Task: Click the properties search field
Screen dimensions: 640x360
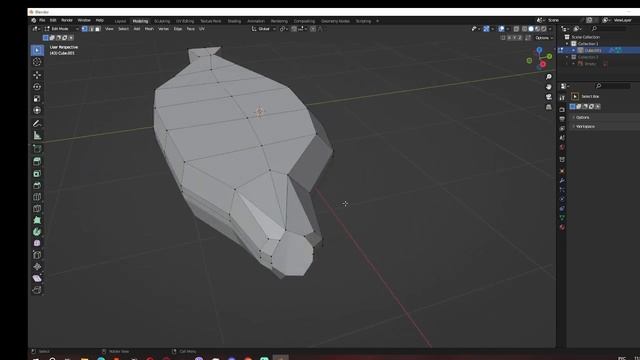Action: point(612,86)
